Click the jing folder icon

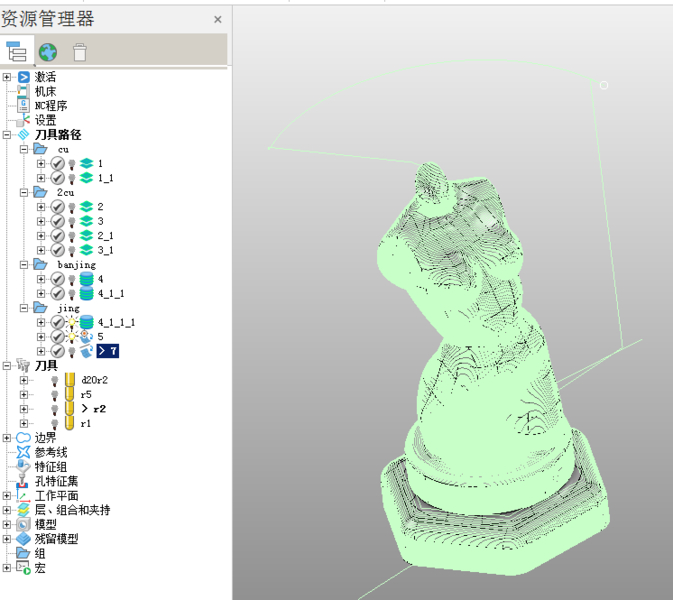(x=40, y=308)
